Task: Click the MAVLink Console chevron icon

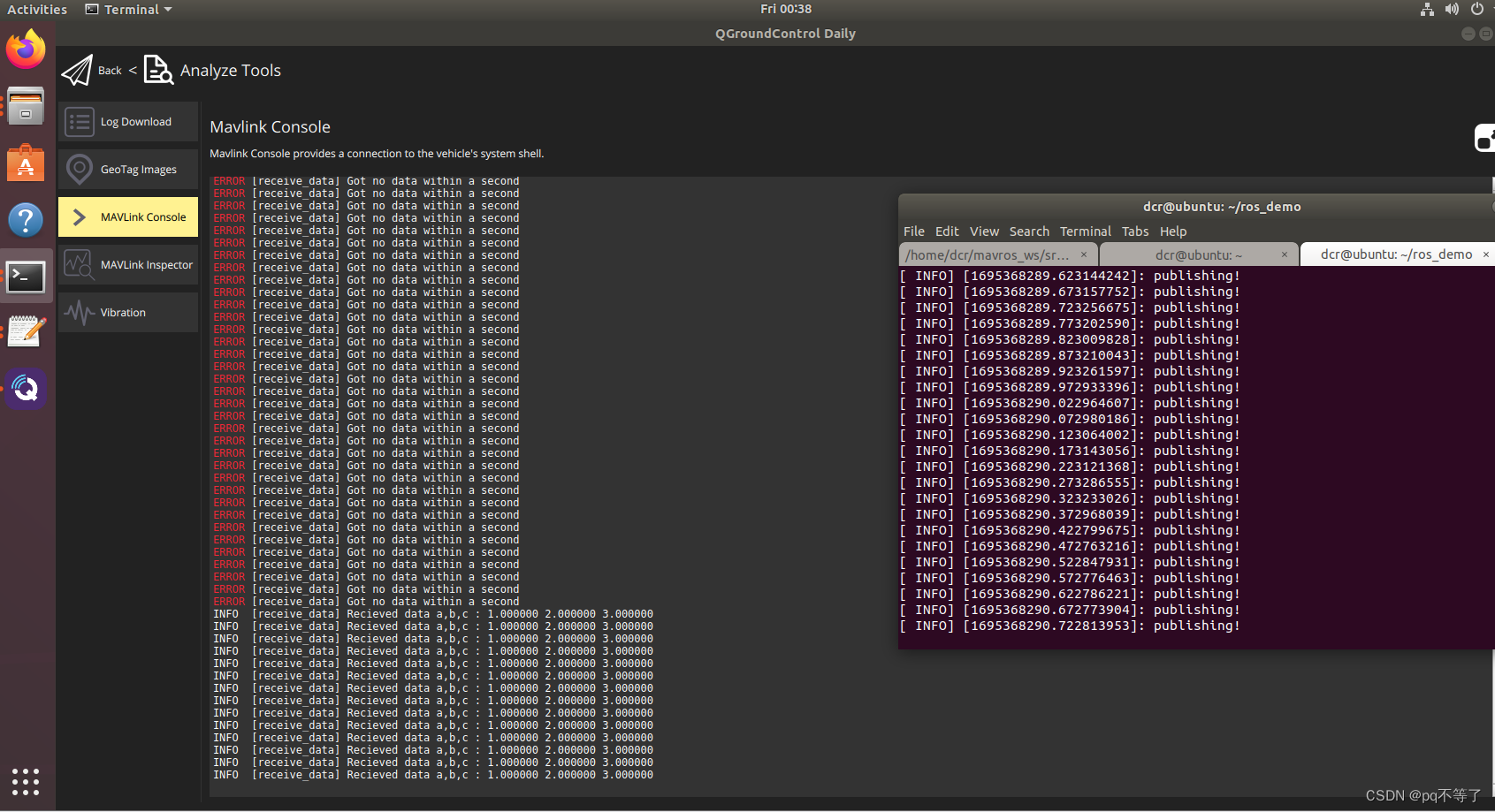Action: point(80,217)
